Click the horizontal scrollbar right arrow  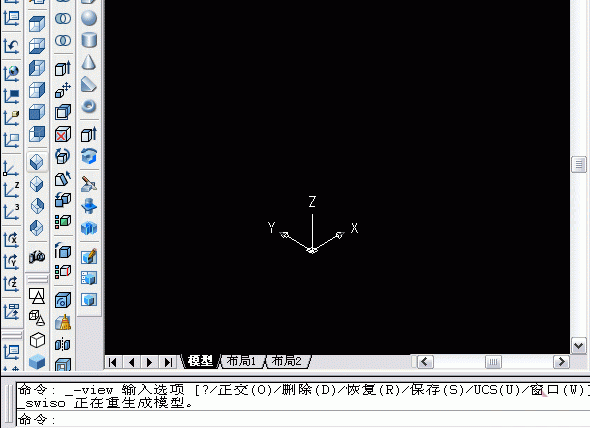561,362
